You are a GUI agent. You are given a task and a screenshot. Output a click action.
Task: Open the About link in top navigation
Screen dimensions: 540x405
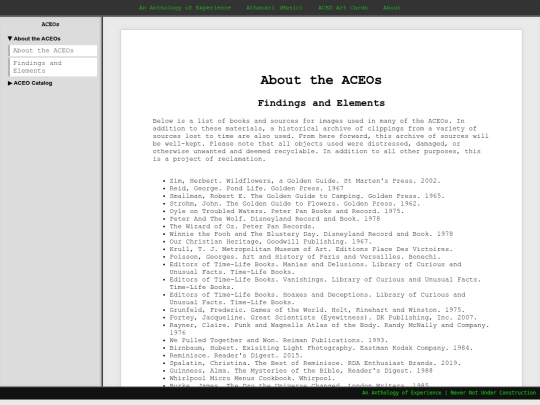(x=392, y=8)
